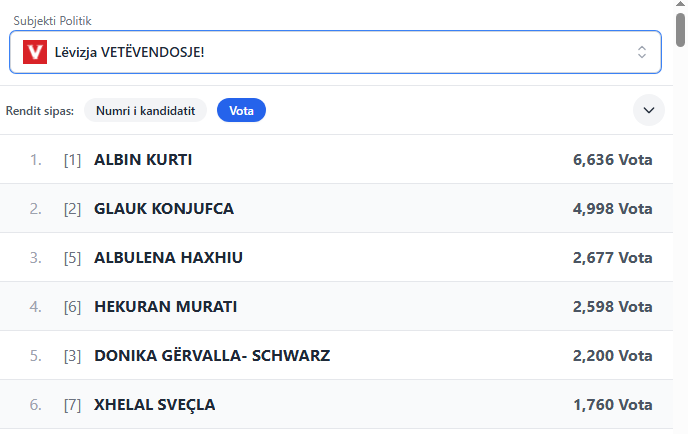Click the 6,636 Vota count
The width and height of the screenshot is (688, 434).
pyautogui.click(x=613, y=160)
